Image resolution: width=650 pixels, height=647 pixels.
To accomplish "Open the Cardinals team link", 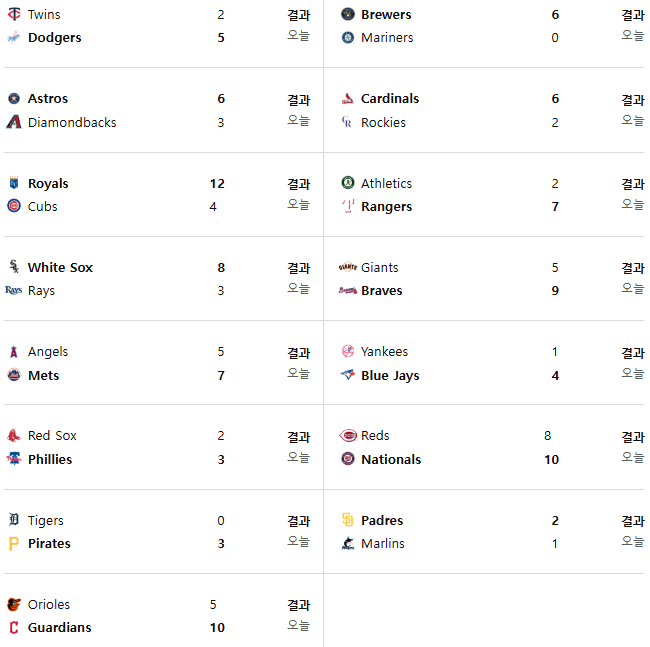I will 390,99.
